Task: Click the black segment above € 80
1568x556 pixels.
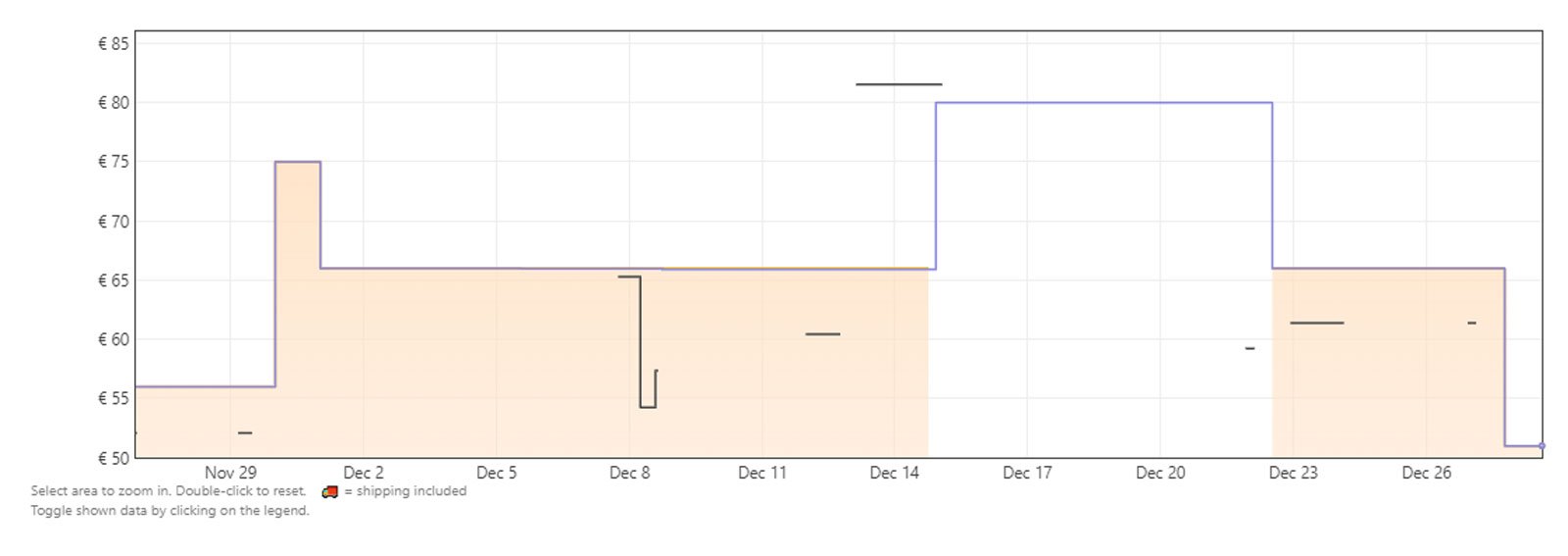Action: click(x=899, y=84)
